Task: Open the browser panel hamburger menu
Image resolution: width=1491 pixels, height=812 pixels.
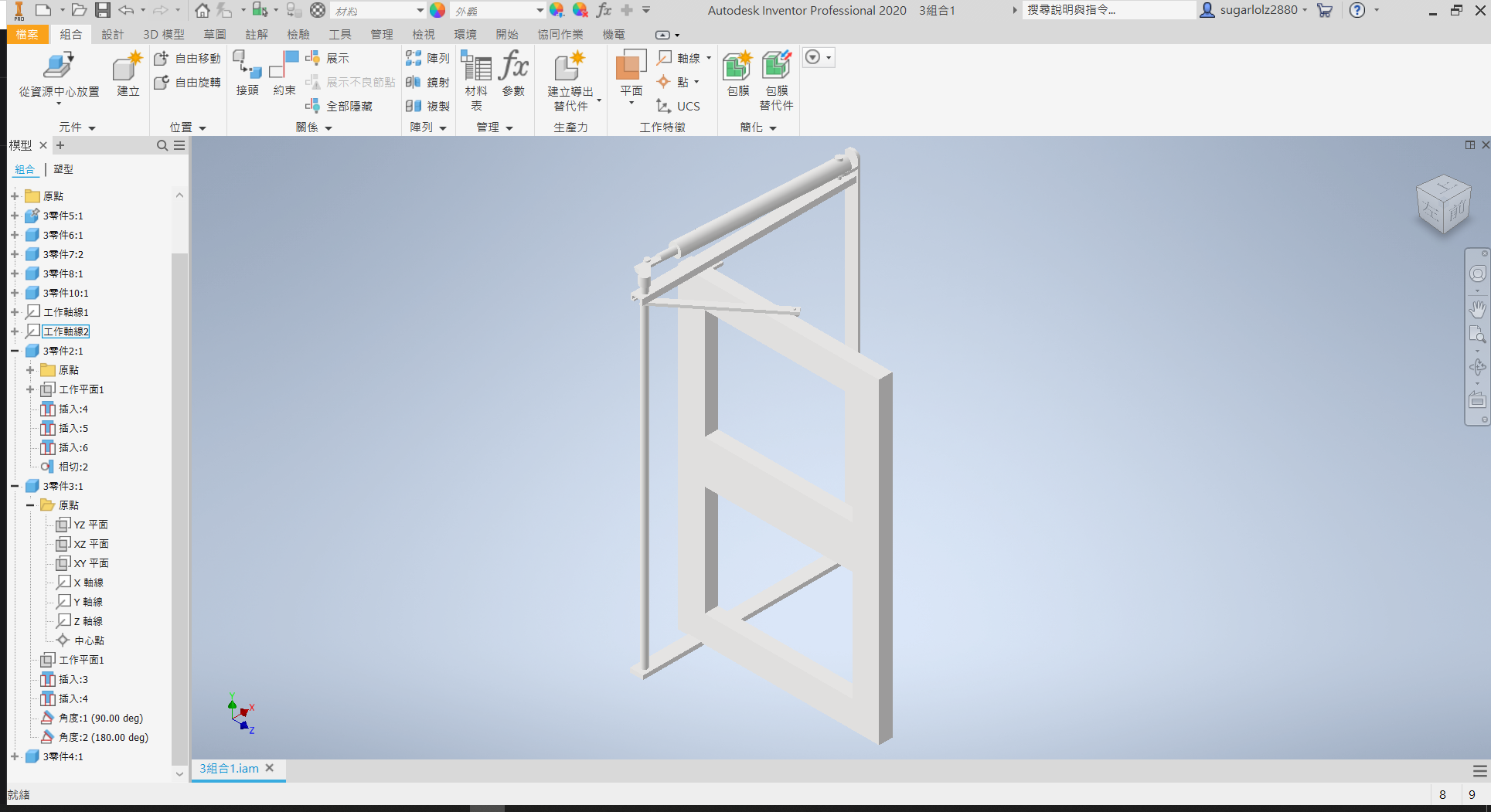Action: [179, 145]
